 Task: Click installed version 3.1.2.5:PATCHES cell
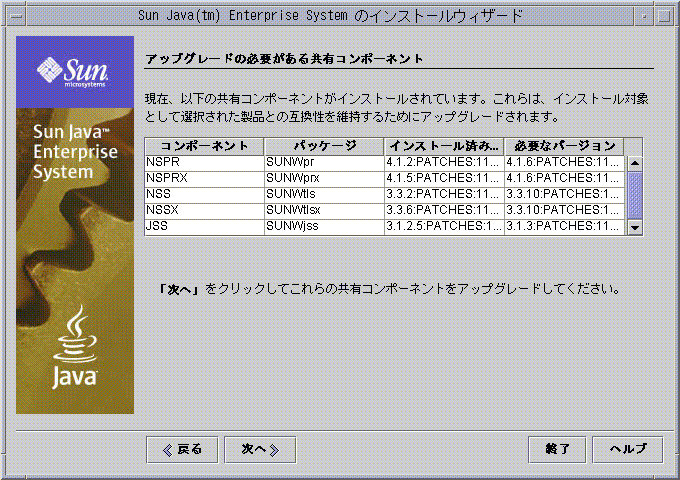click(x=444, y=227)
